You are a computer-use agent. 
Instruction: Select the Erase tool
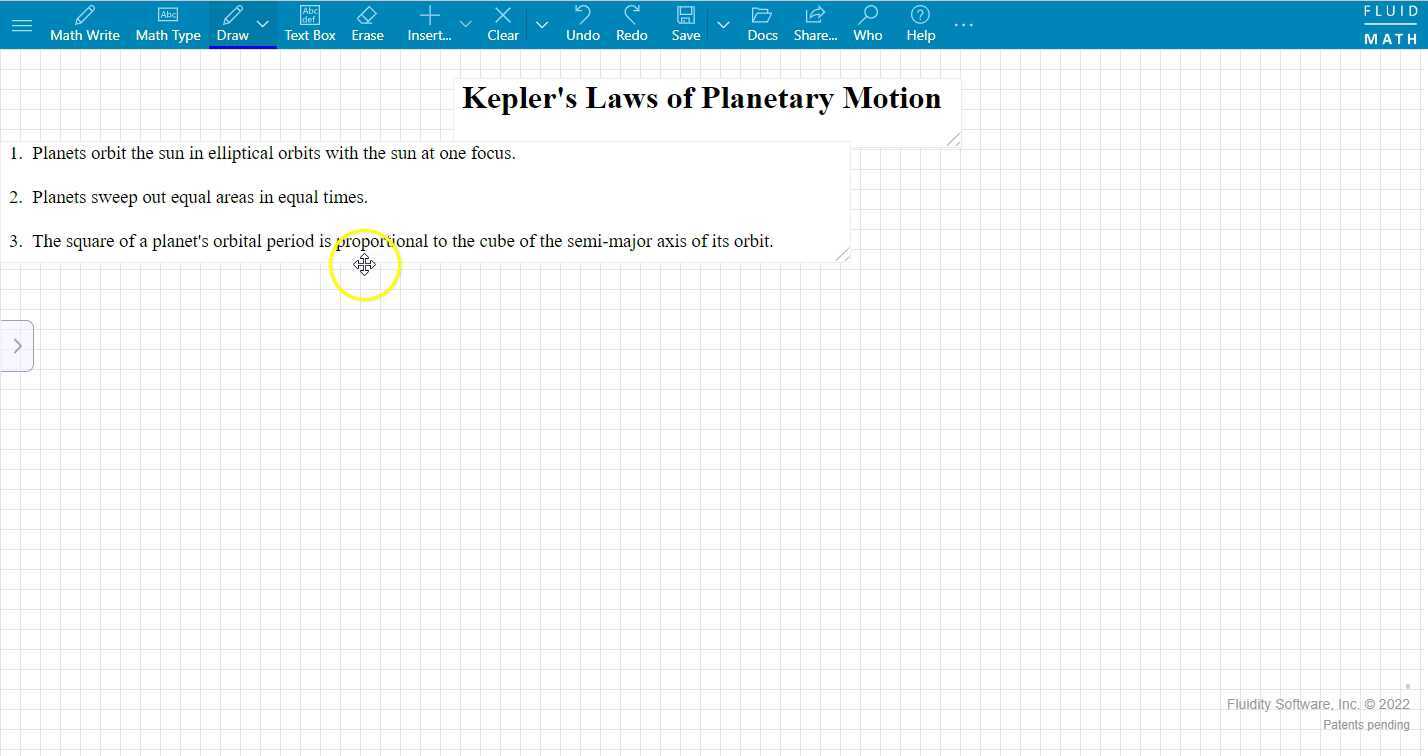point(367,24)
